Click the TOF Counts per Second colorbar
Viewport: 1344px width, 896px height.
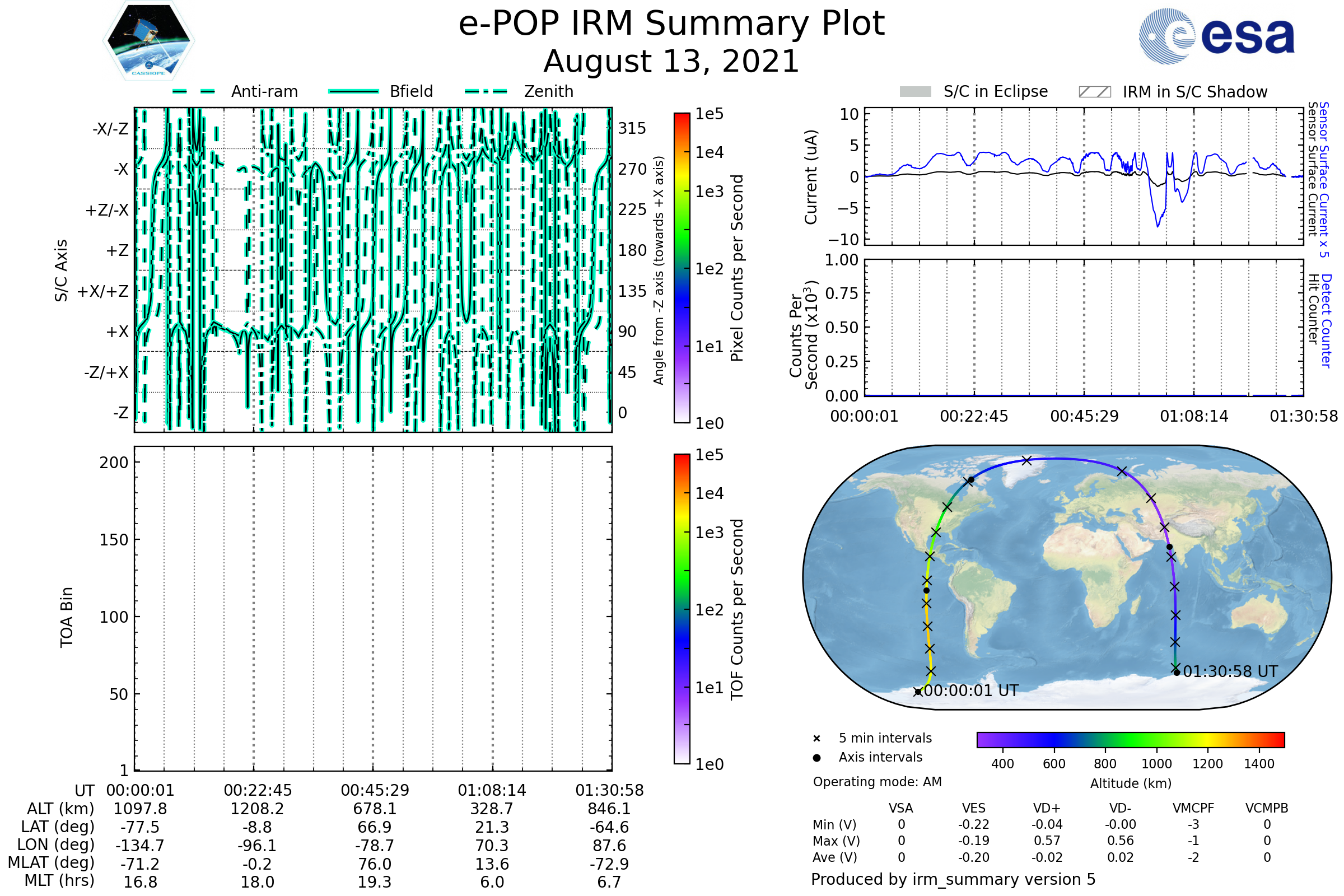682,609
